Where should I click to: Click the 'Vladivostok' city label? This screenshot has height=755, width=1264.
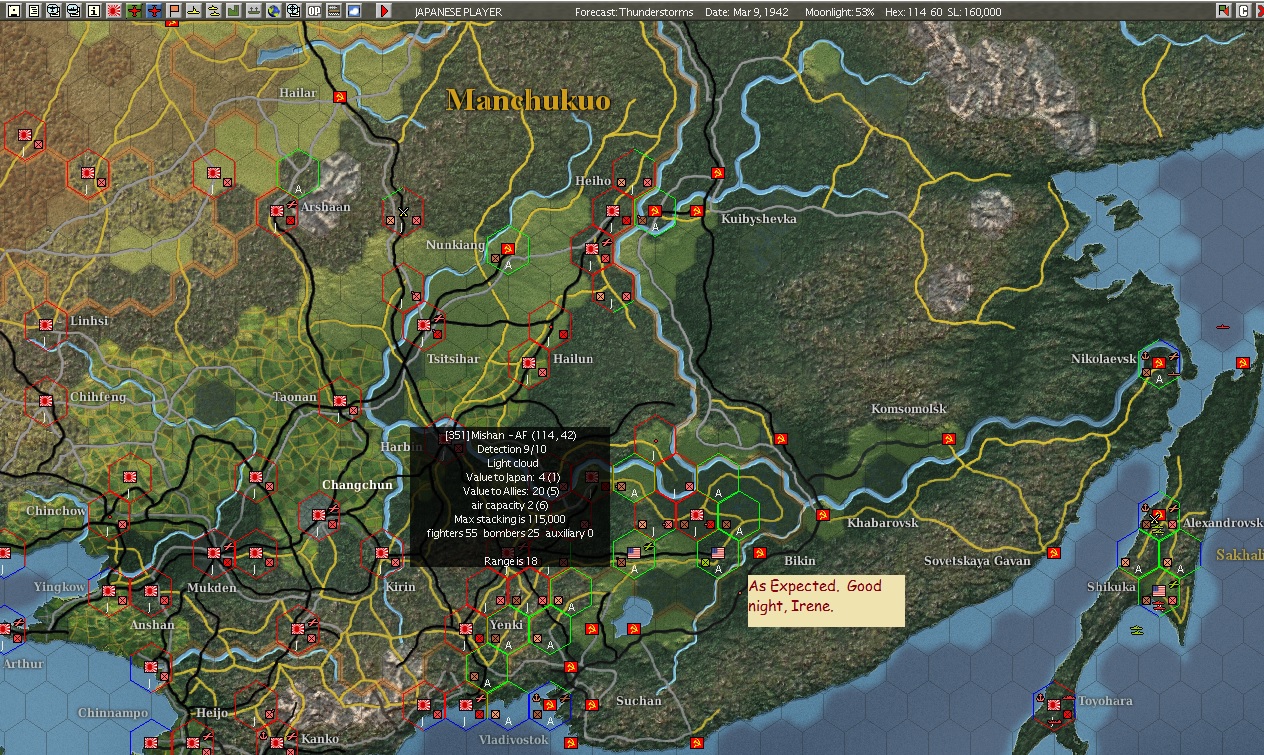pyautogui.click(x=514, y=740)
